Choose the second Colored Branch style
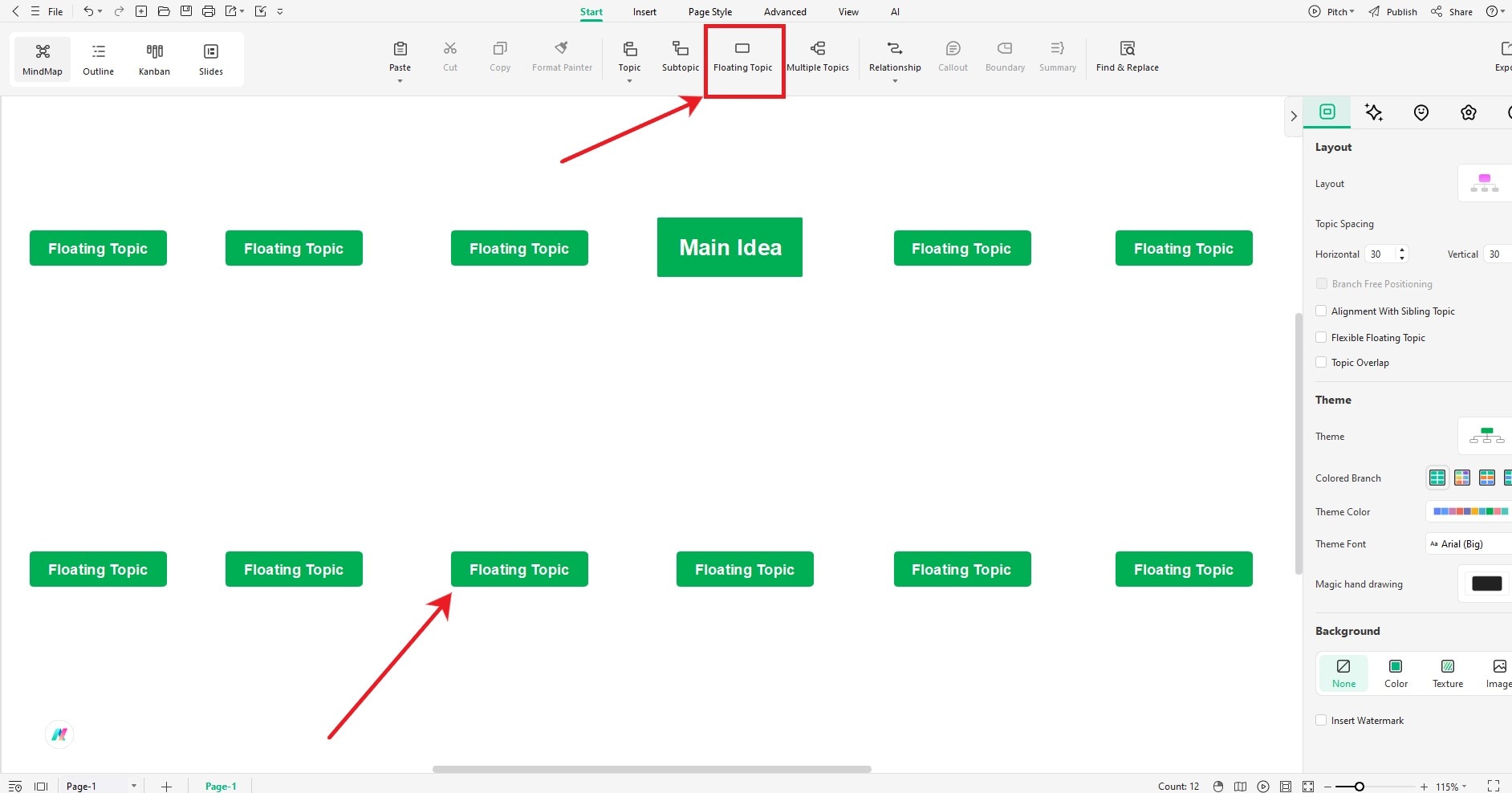The height and width of the screenshot is (793, 1512). point(1462,478)
